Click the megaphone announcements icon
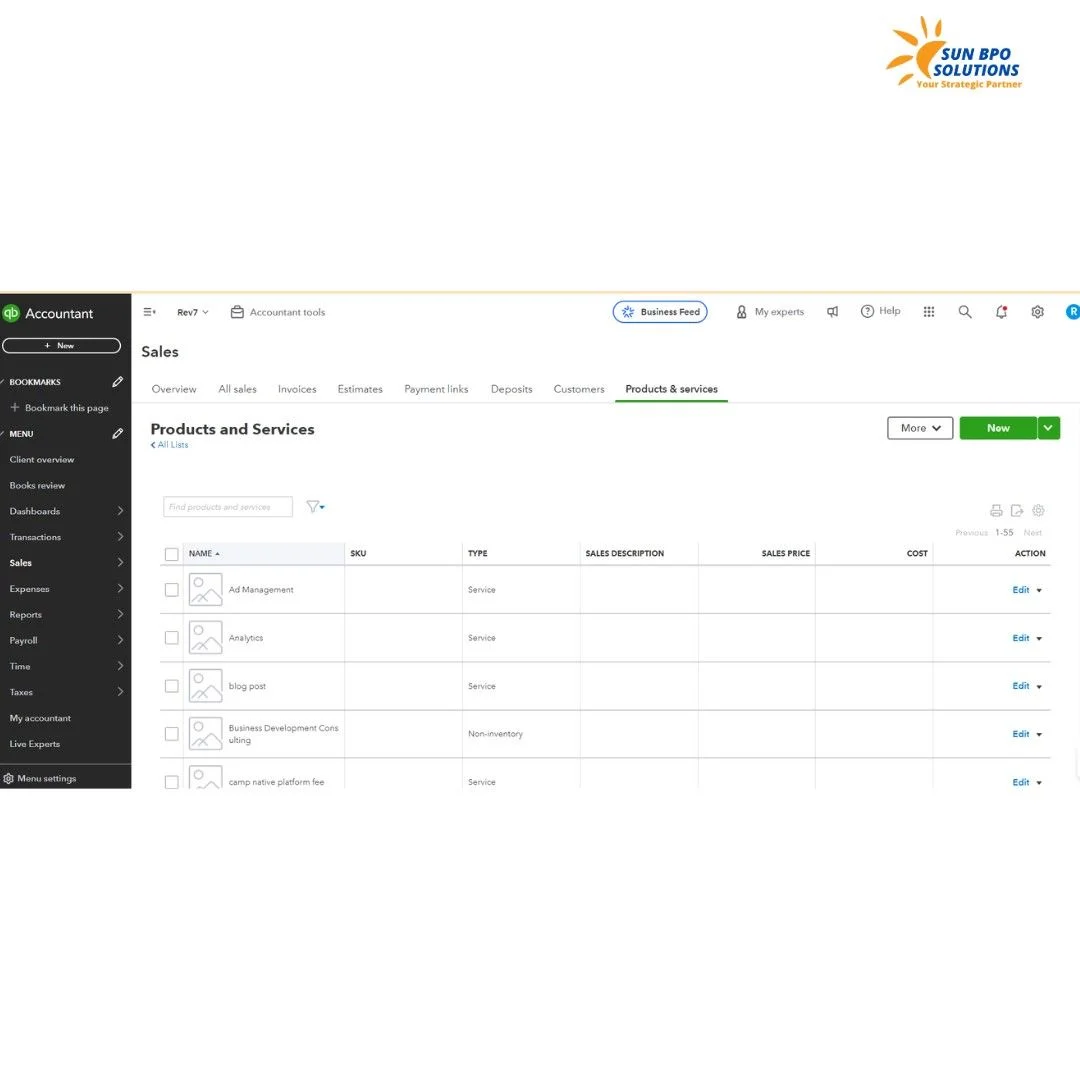Screen dimensions: 1080x1080 click(833, 312)
